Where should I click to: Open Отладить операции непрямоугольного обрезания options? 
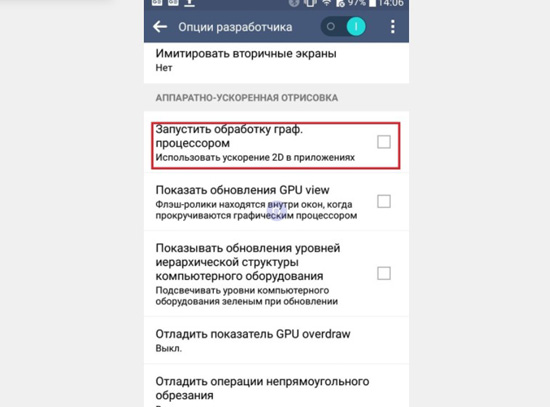276,386
